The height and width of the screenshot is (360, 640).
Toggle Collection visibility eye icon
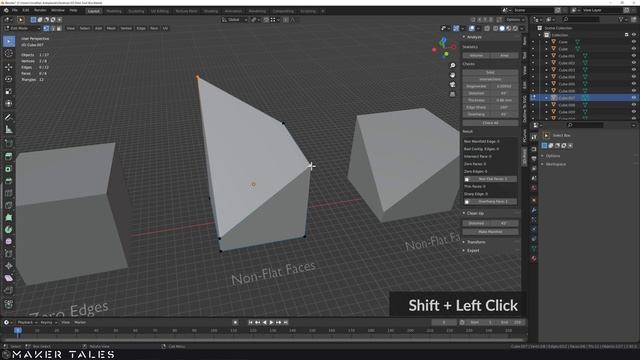click(x=634, y=35)
